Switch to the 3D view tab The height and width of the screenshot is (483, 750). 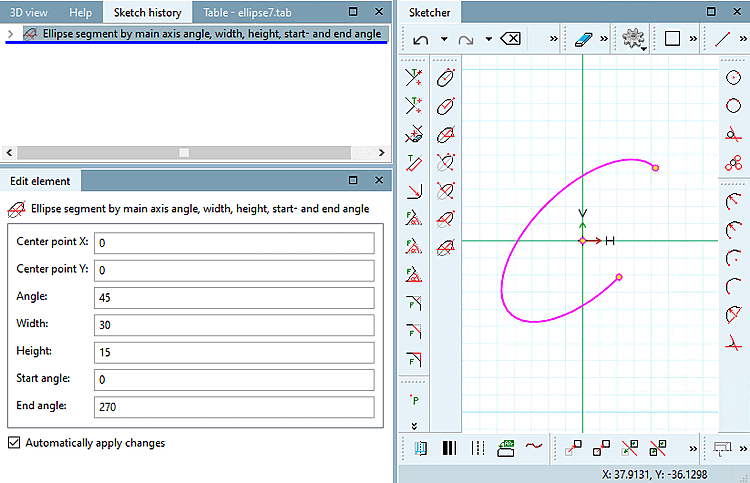click(x=29, y=12)
